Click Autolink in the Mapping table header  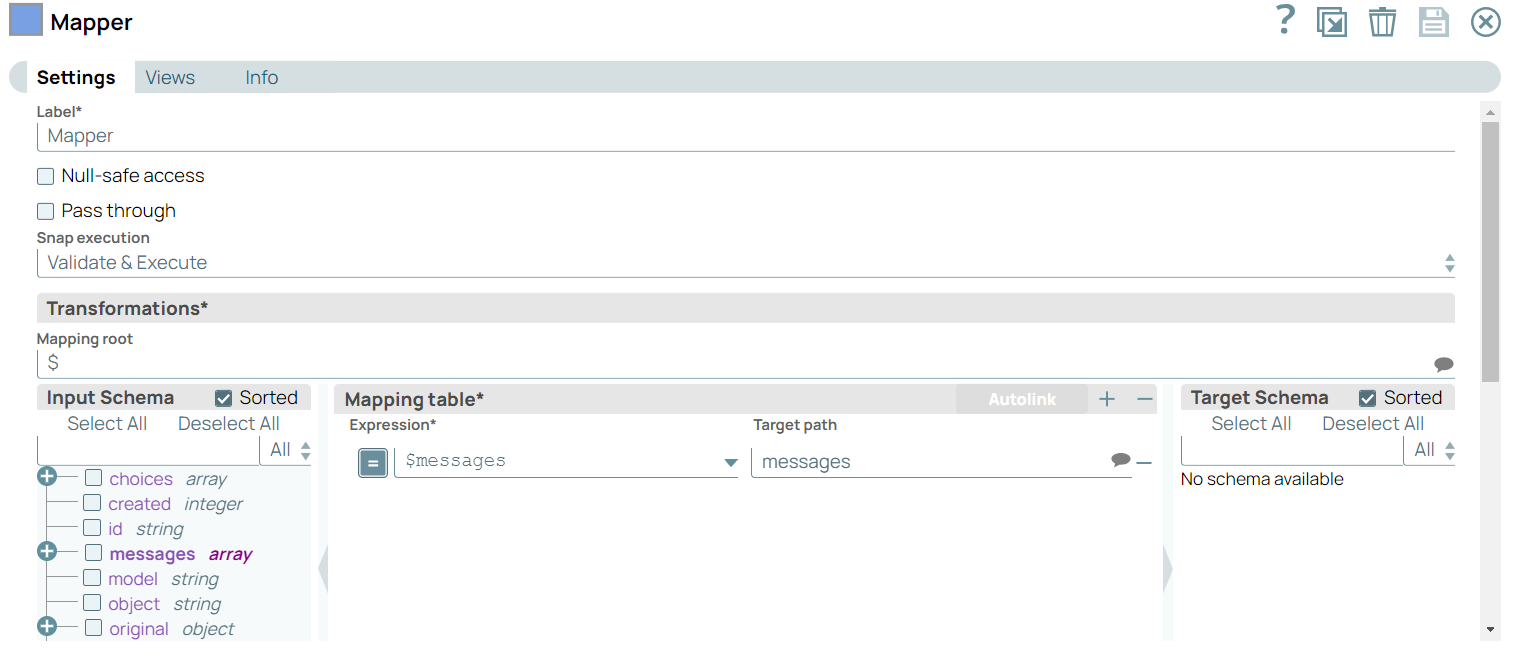click(1021, 398)
